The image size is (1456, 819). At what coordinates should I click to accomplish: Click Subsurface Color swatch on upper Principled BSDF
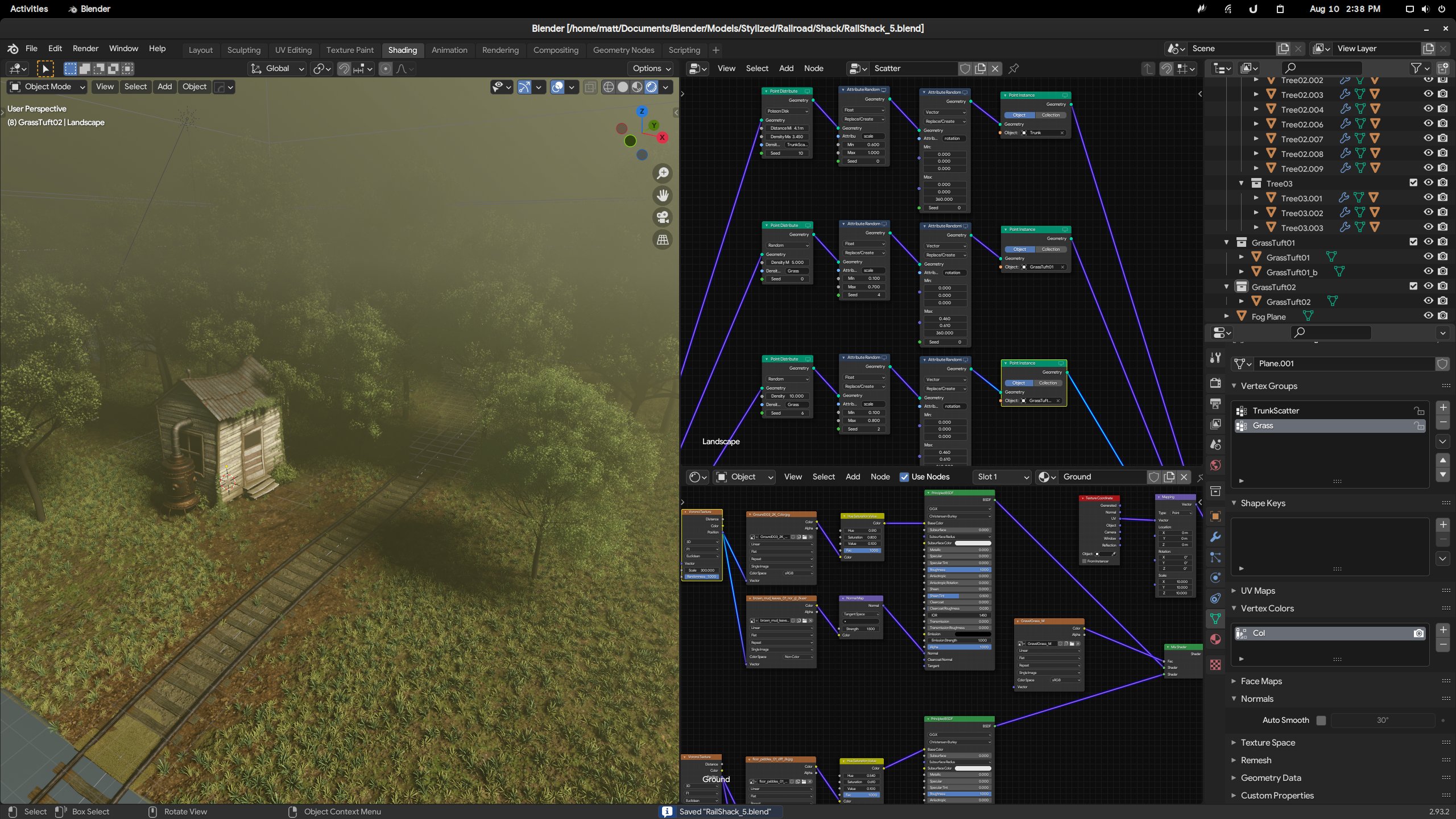pos(973,543)
